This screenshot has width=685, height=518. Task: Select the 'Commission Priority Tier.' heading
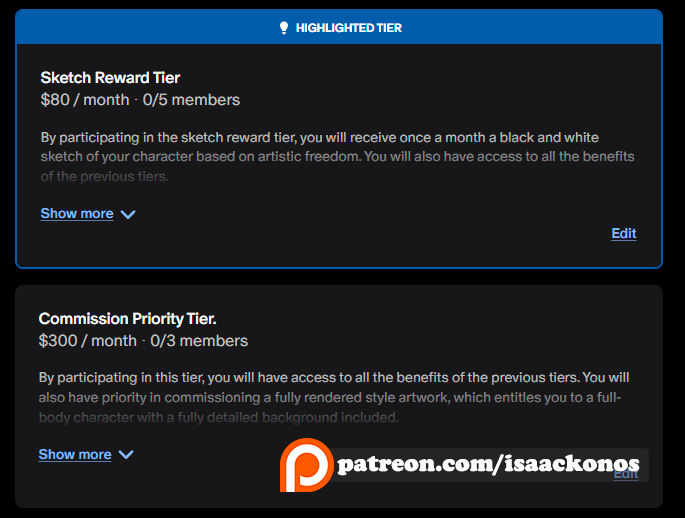(x=127, y=319)
